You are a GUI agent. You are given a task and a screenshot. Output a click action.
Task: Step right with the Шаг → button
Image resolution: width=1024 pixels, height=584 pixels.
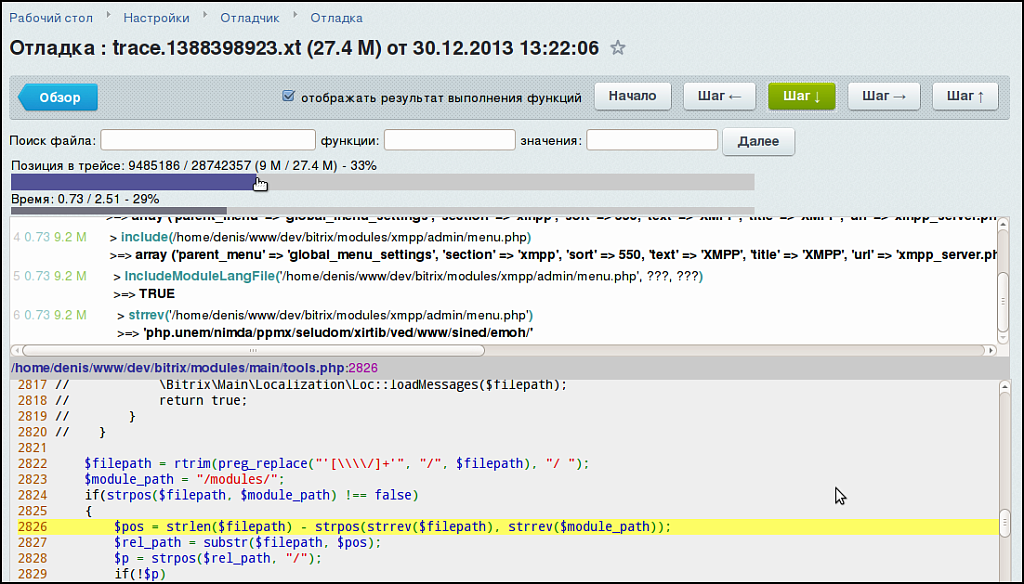point(883,96)
